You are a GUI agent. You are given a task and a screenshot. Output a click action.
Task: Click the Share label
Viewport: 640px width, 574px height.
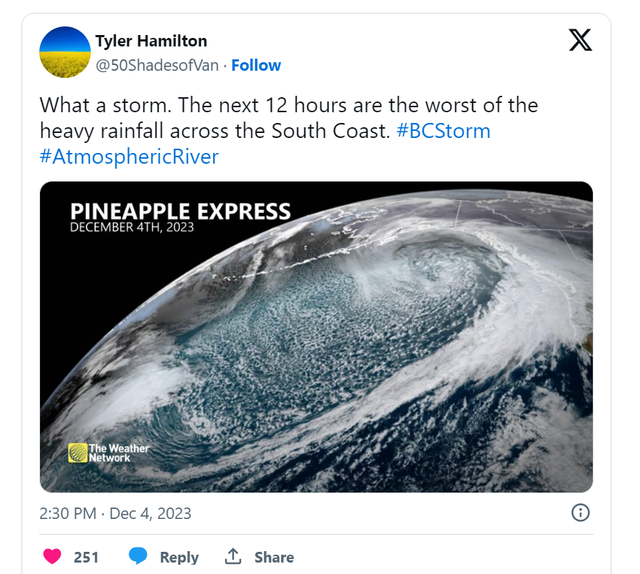274,557
